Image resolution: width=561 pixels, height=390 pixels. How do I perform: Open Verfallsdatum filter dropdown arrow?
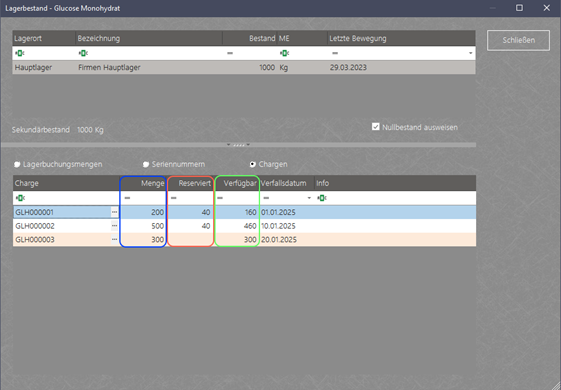tap(309, 198)
